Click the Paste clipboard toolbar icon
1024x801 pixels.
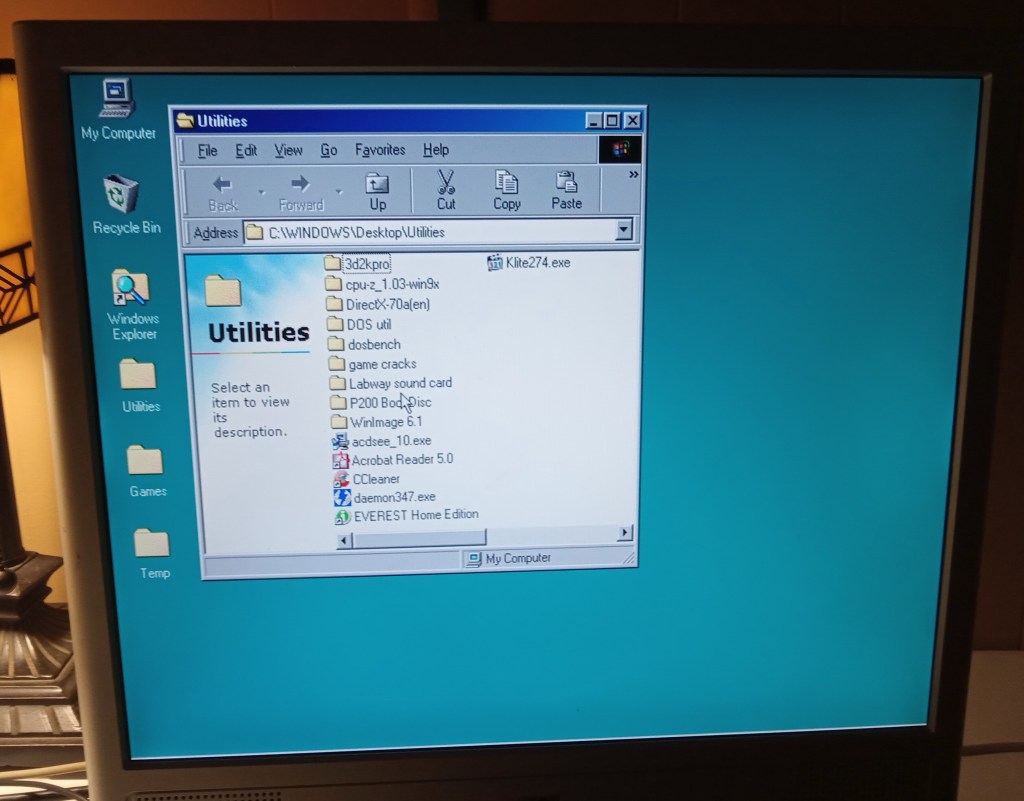click(566, 189)
